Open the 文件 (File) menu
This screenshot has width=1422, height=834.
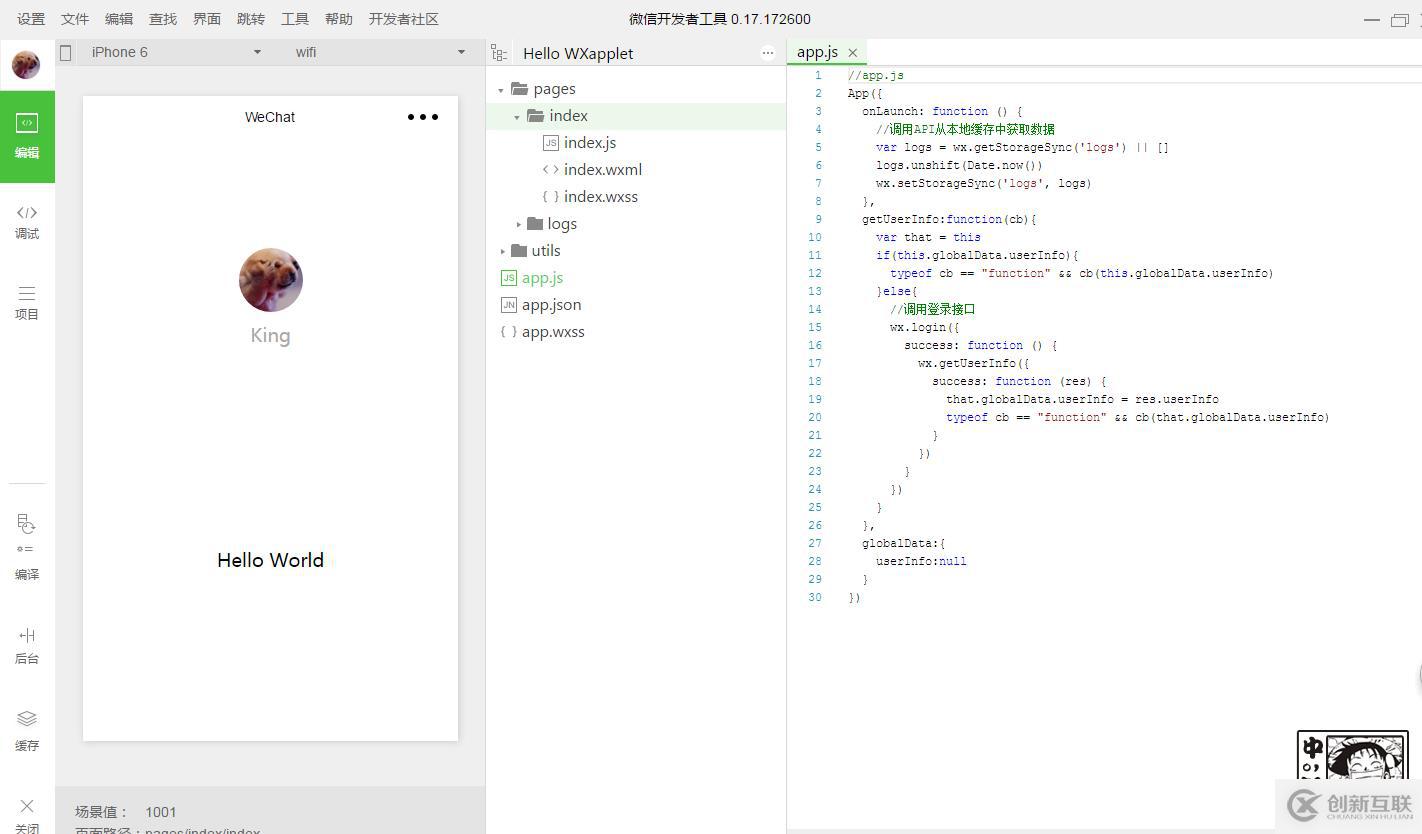coord(75,19)
